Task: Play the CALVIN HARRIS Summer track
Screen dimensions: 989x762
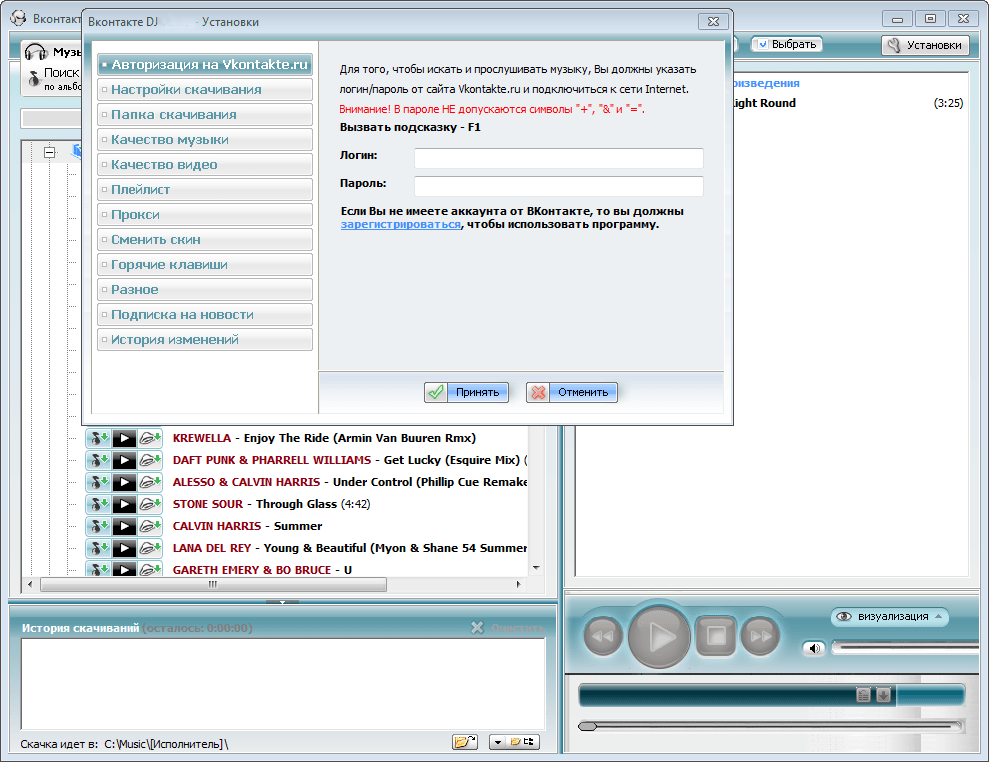Action: (x=124, y=526)
